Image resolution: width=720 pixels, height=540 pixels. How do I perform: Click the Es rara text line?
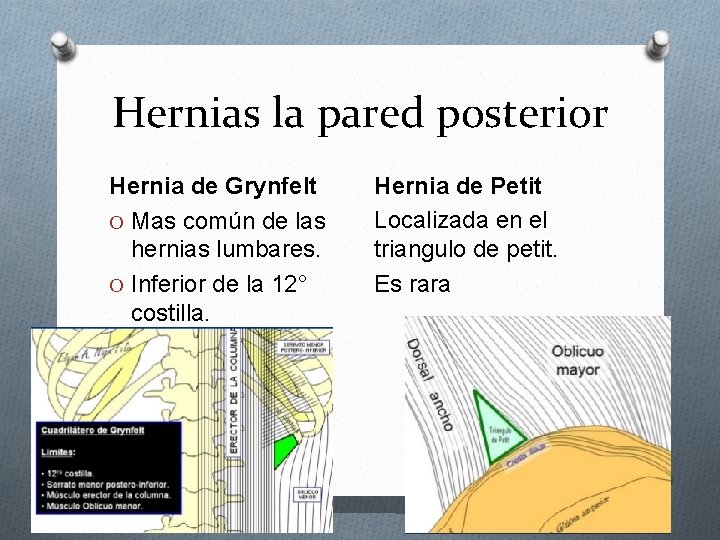point(412,284)
